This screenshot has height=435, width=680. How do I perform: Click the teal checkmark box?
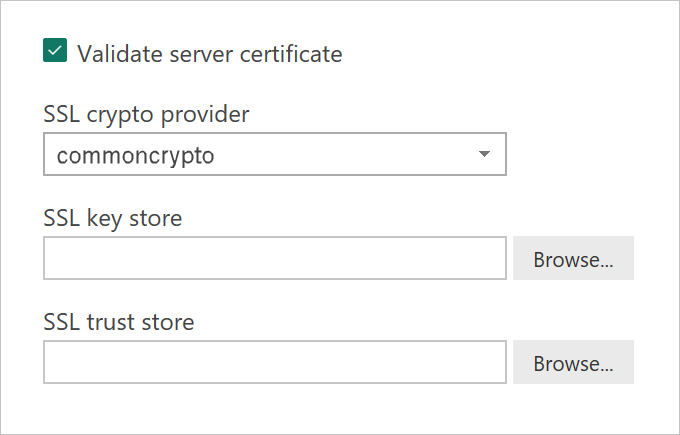pyautogui.click(x=55, y=52)
